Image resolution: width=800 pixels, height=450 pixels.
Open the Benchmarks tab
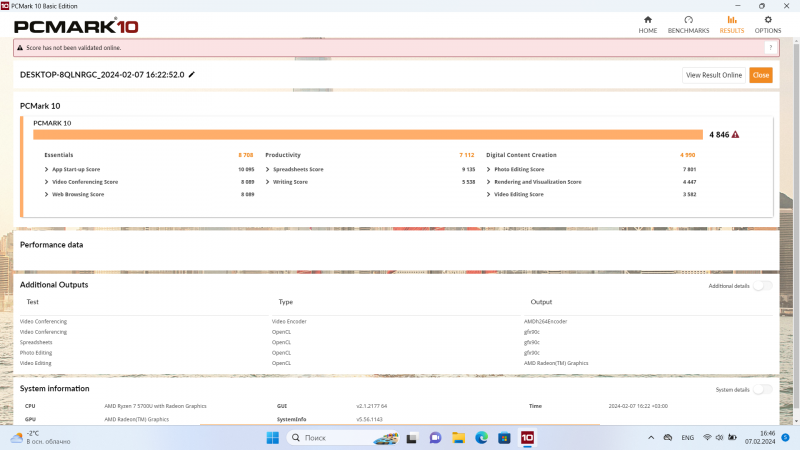coord(688,24)
